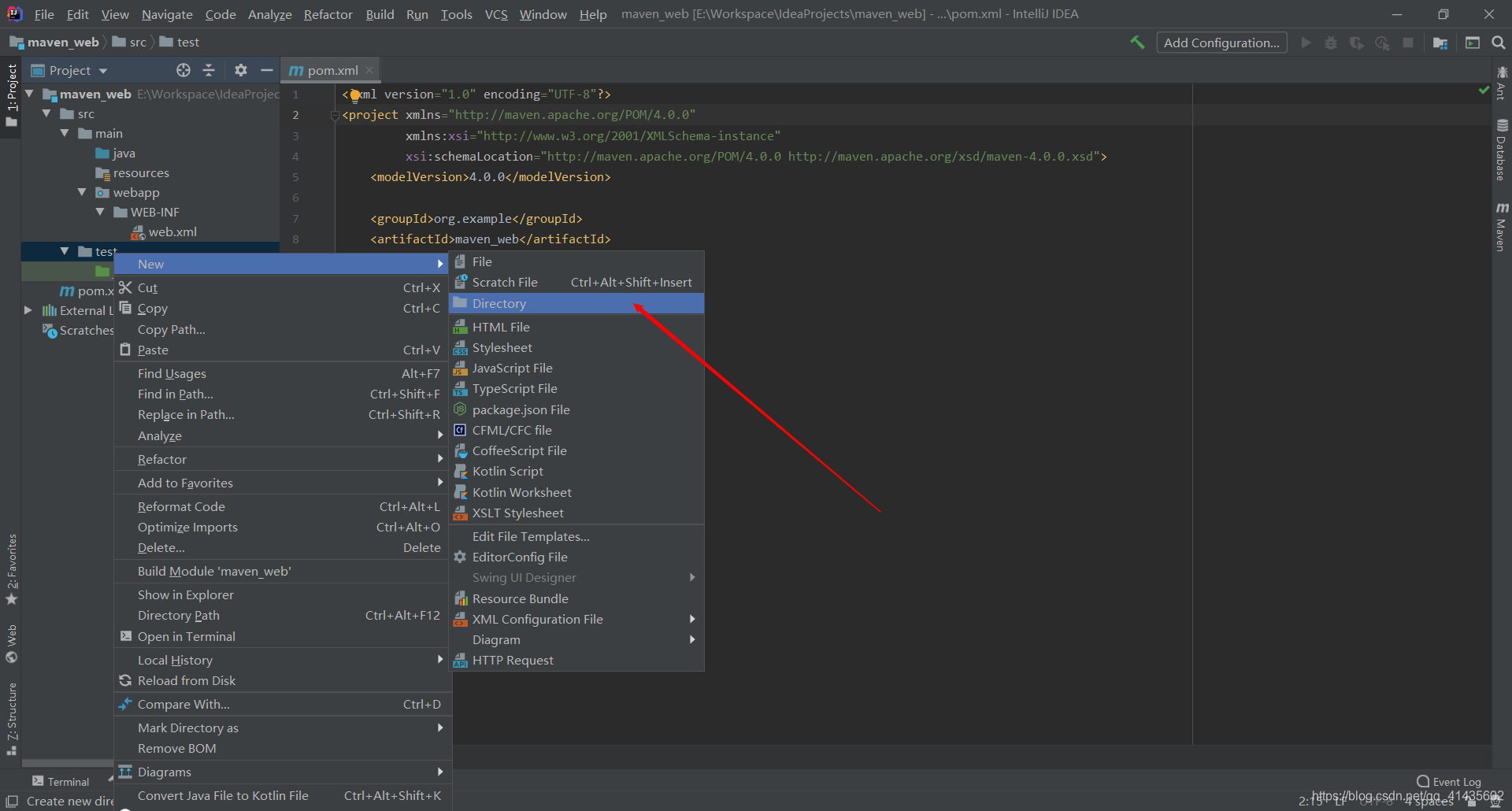Viewport: 1512px width, 811px height.
Task: Collapse the webapp folder node
Action: pos(82,192)
